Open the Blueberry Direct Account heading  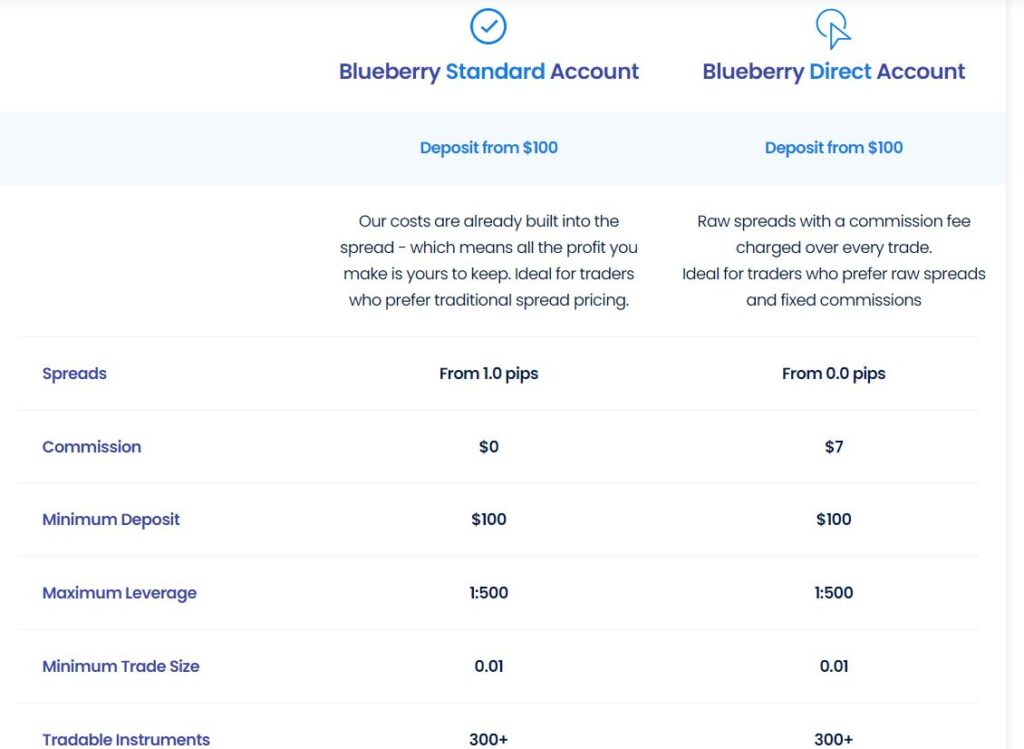point(833,72)
